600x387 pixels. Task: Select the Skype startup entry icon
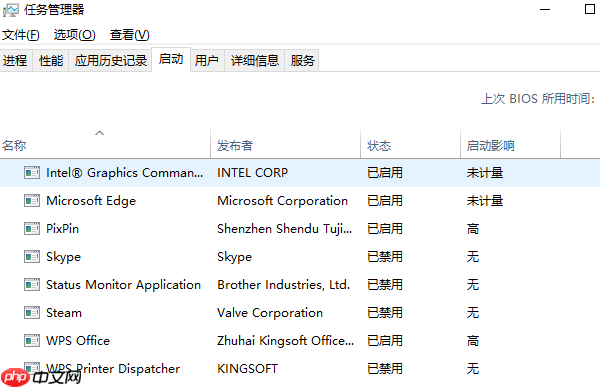(32, 257)
